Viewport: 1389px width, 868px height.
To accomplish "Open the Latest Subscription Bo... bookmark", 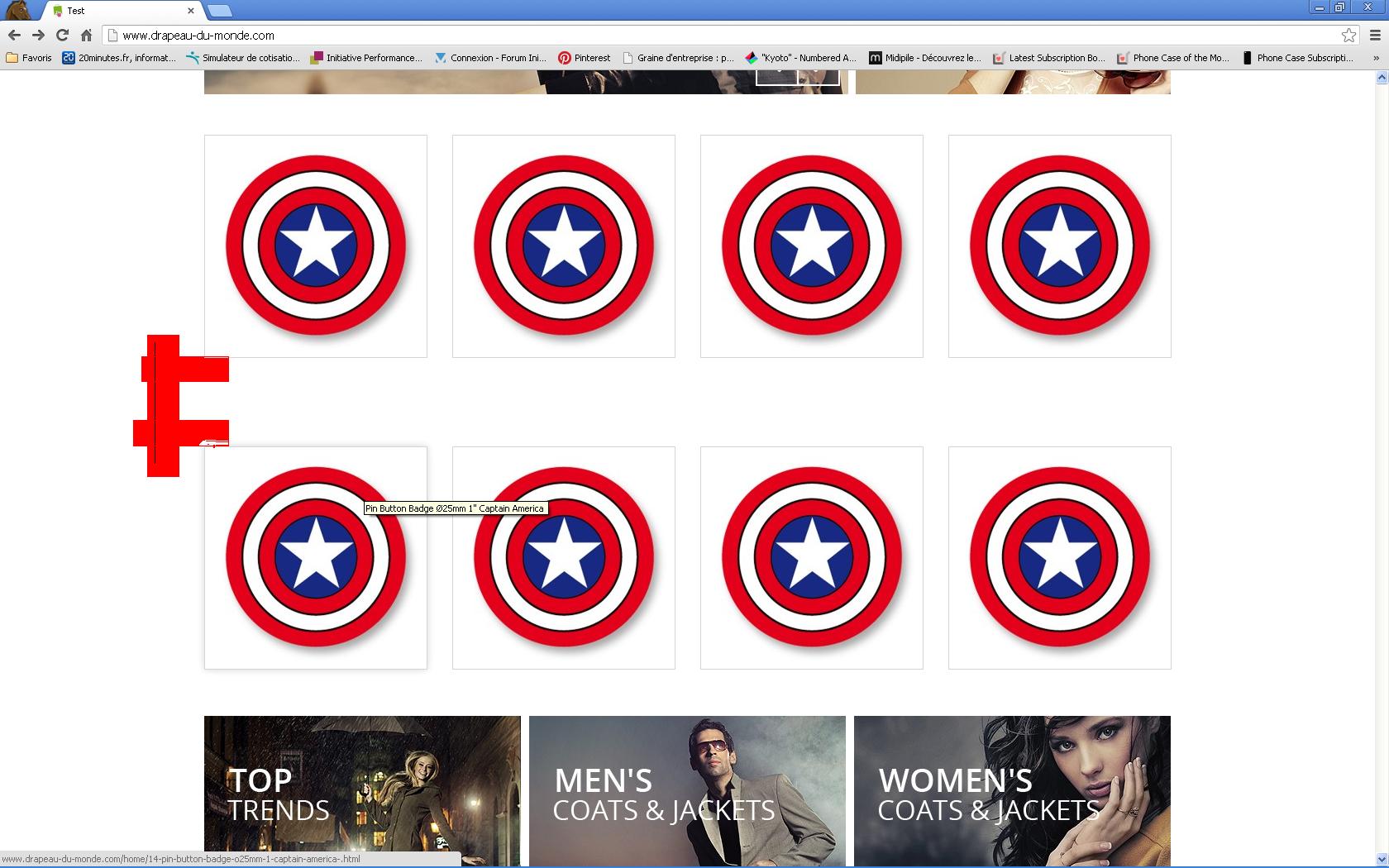I will 1049,58.
